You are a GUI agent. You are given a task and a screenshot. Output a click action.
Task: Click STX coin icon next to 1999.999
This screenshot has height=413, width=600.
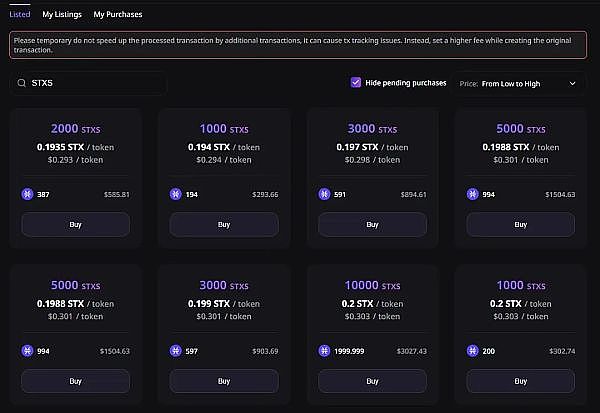pyautogui.click(x=324, y=351)
